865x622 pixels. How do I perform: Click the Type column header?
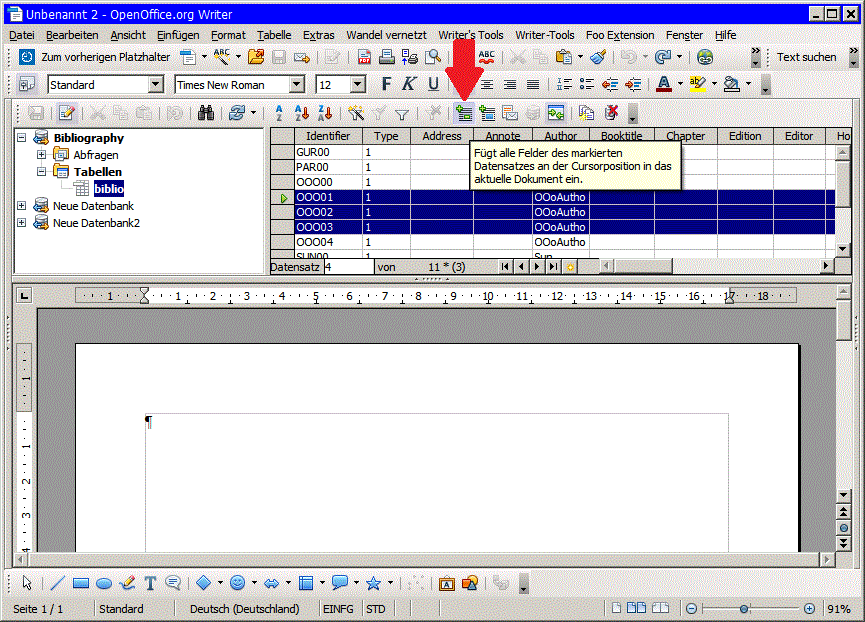coord(386,136)
